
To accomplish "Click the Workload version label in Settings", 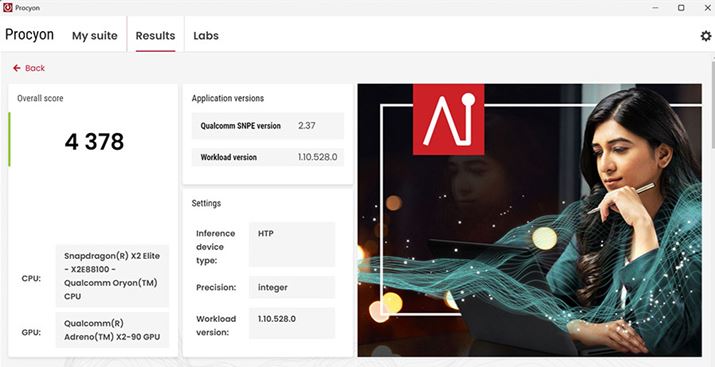I will [216, 326].
